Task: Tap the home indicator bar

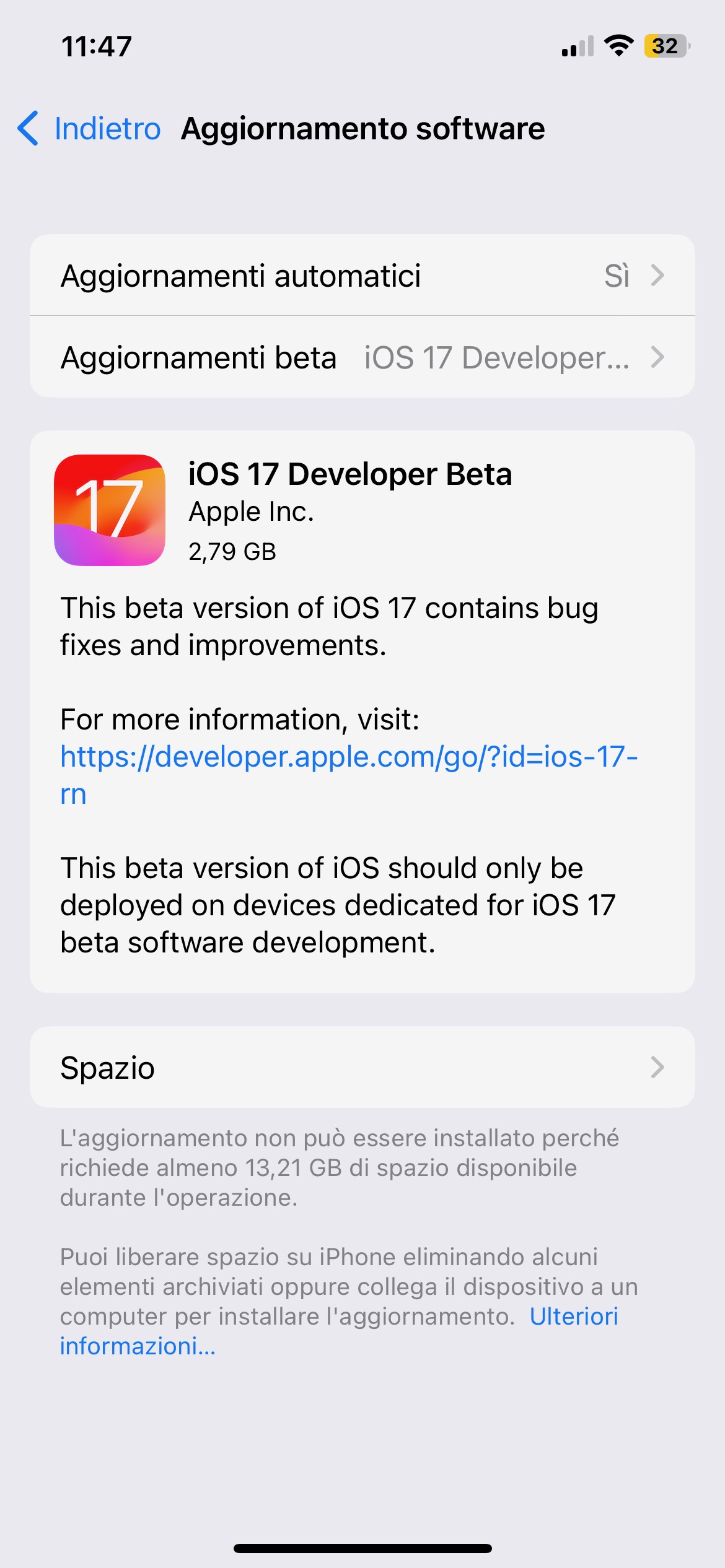Action: click(x=362, y=1548)
